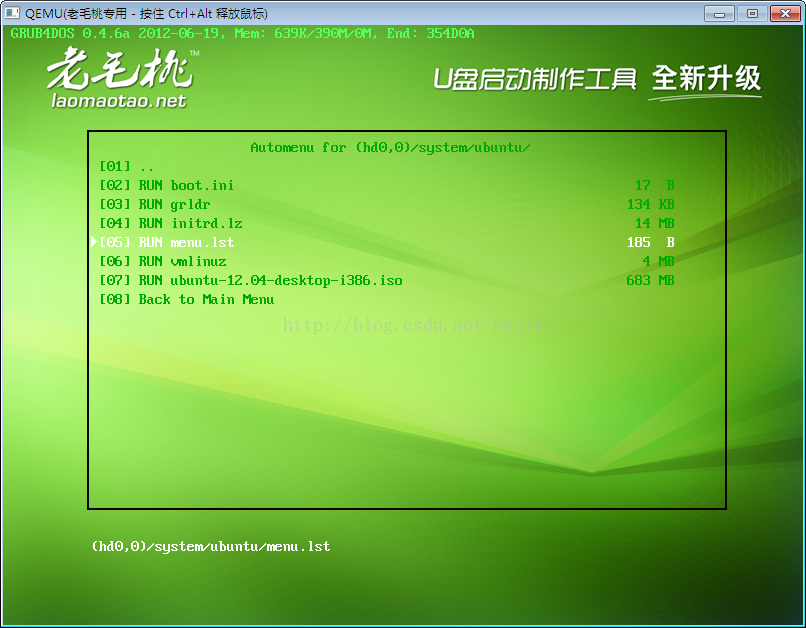Click the 134 KB size value
The height and width of the screenshot is (628, 806).
pos(650,205)
